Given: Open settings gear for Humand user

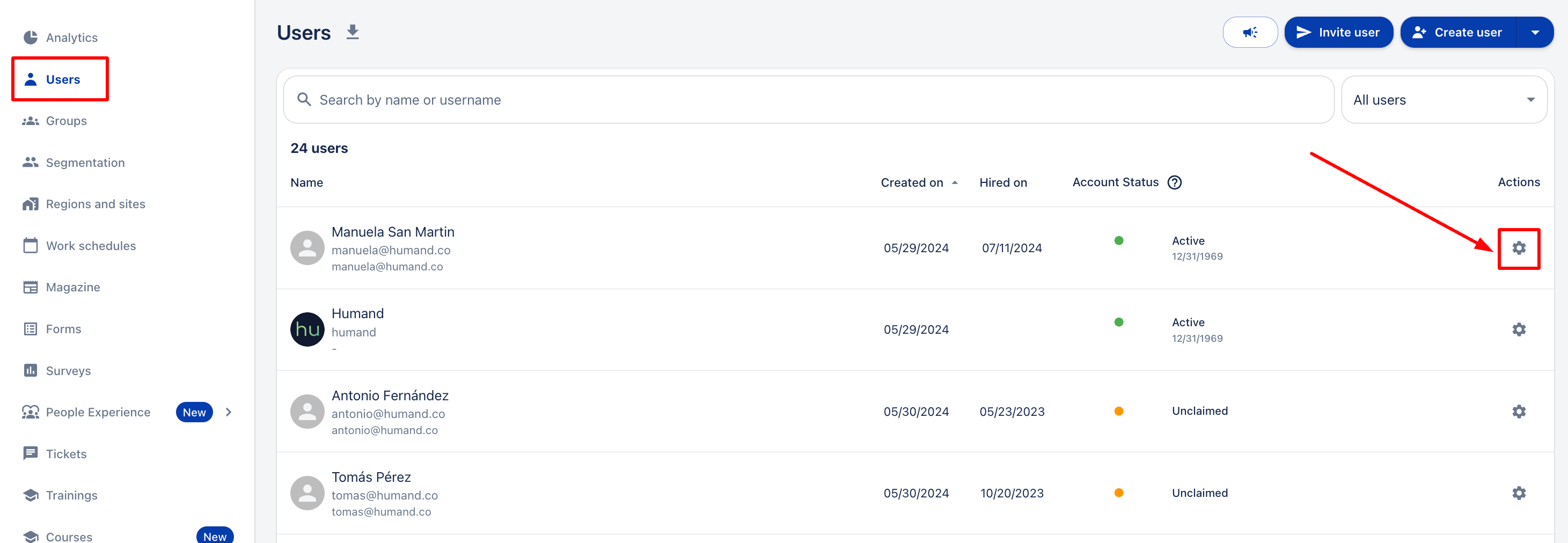Looking at the screenshot, I should coord(1518,329).
